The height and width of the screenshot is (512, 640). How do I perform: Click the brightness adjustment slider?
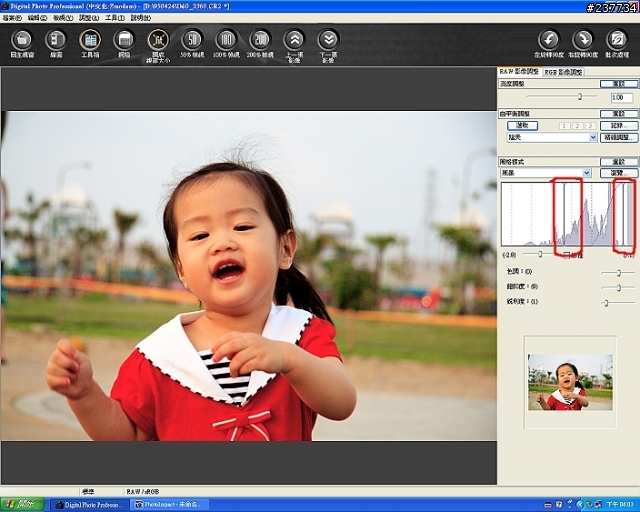pyautogui.click(x=562, y=97)
